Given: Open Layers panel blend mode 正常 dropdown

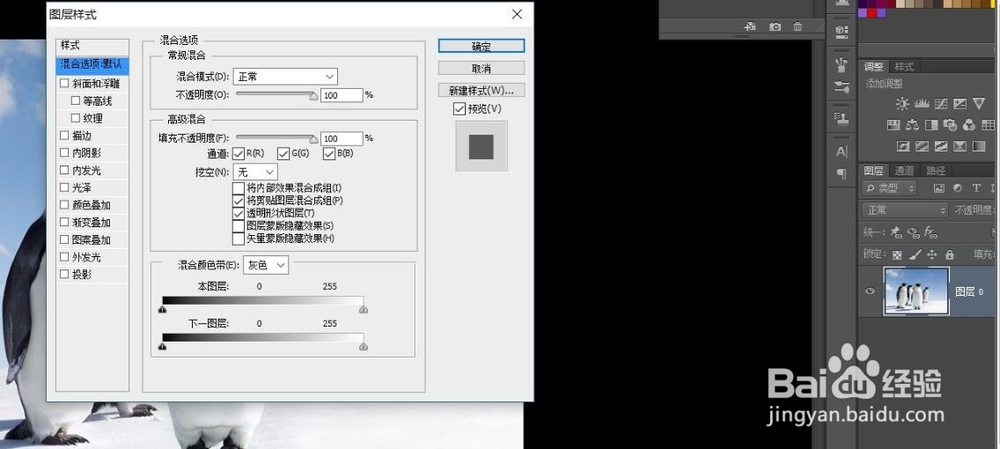Looking at the screenshot, I should point(905,210).
